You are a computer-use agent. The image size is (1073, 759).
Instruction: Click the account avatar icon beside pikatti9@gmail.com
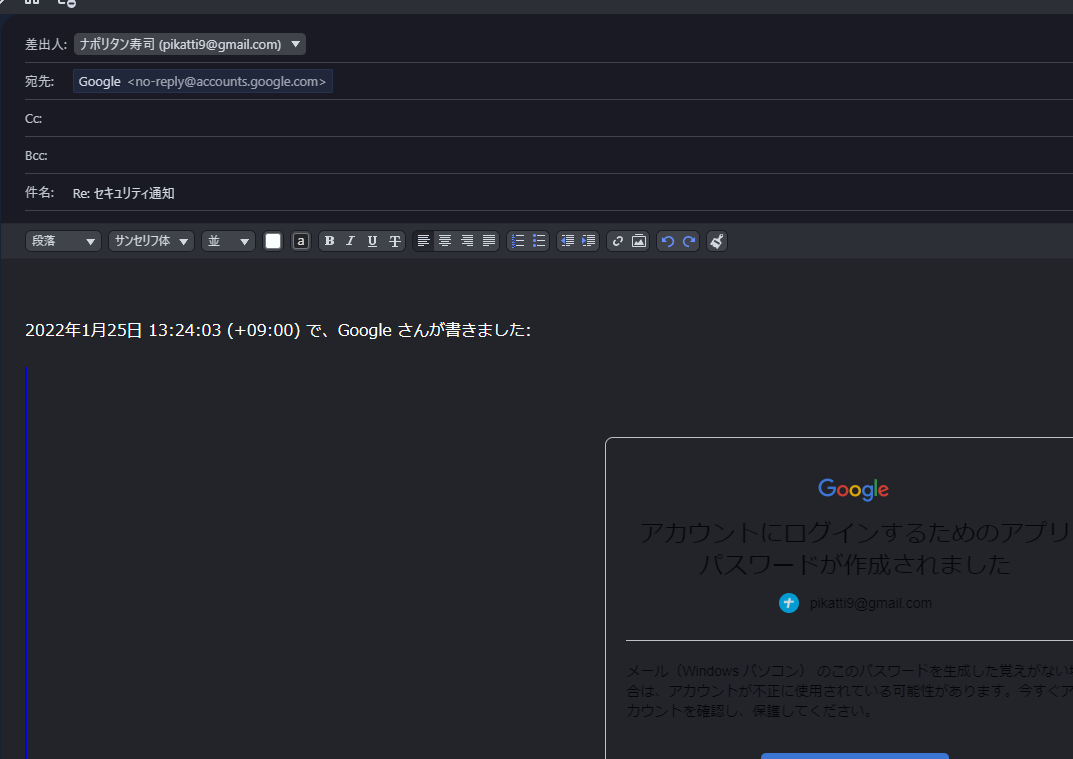point(789,603)
